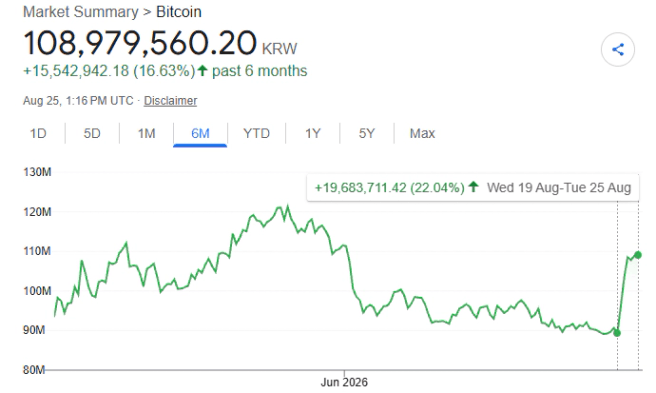Open the Disclaimer link

[x=170, y=101]
